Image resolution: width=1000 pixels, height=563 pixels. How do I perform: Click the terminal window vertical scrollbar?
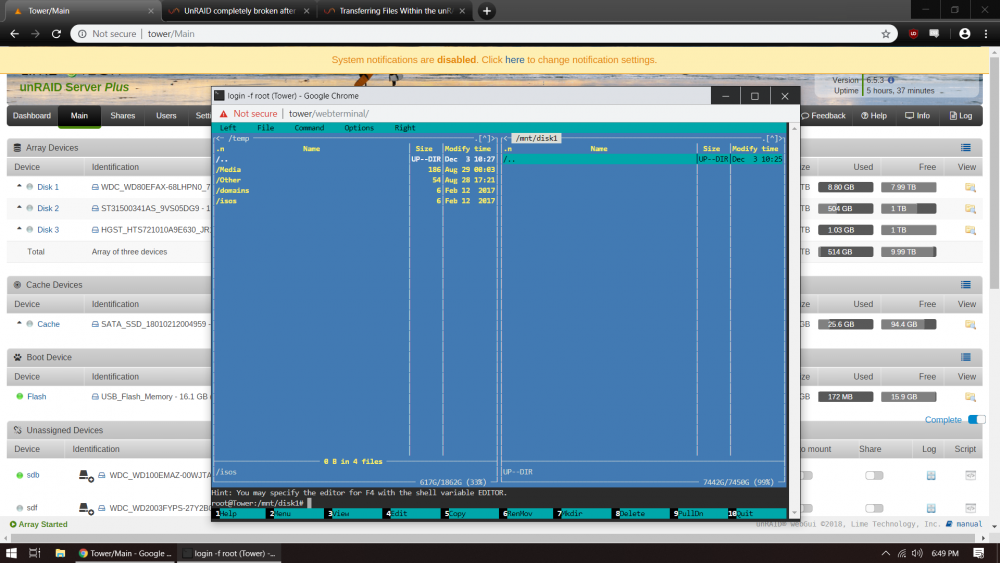(794, 319)
